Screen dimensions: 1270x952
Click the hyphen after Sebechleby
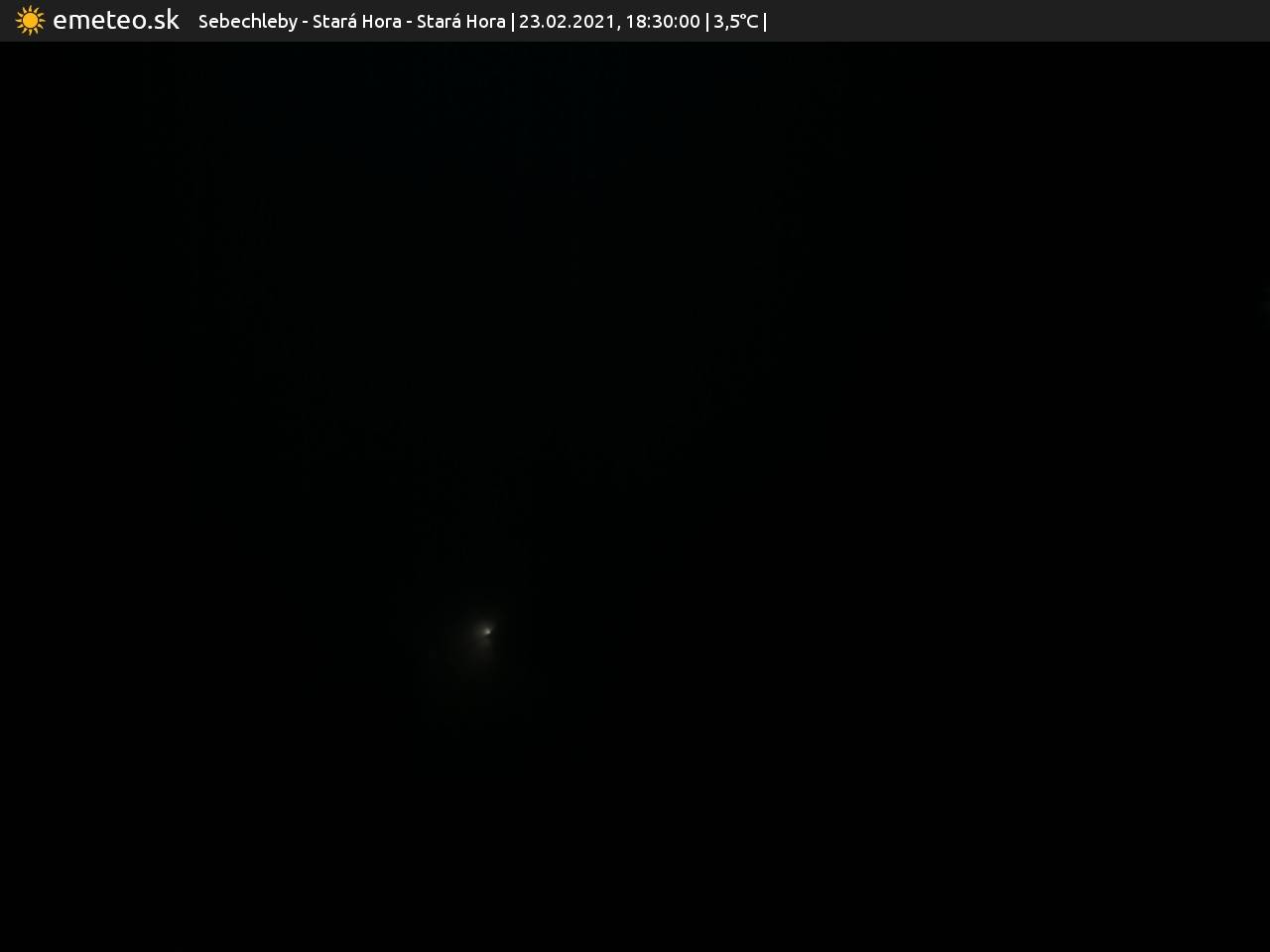click(x=305, y=22)
